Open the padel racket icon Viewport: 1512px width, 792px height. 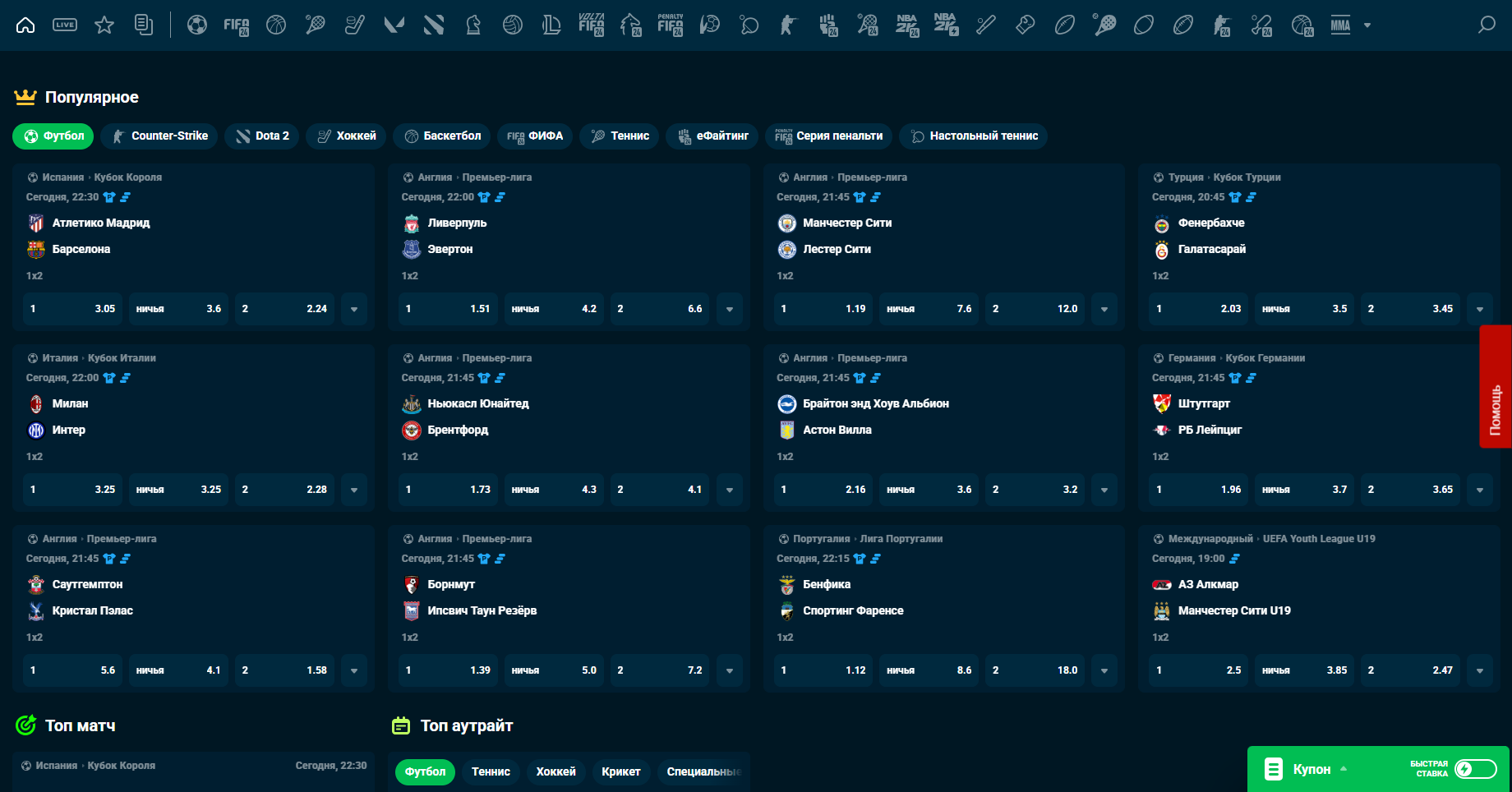(1104, 25)
